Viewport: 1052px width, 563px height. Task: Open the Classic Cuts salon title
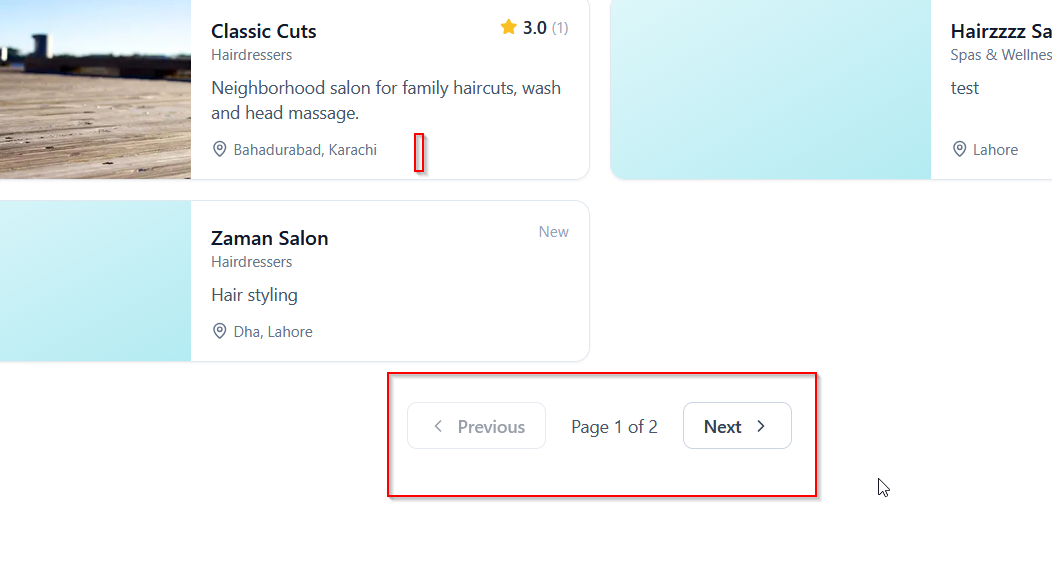coord(264,32)
